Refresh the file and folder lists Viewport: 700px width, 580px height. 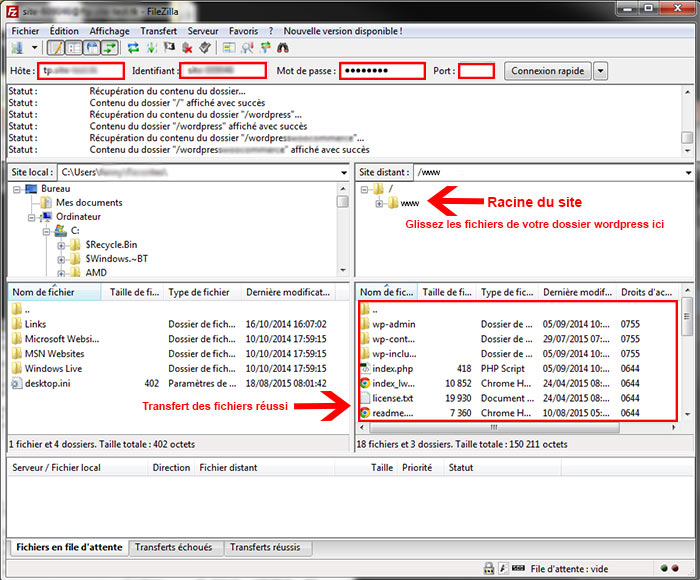pyautogui.click(x=133, y=47)
